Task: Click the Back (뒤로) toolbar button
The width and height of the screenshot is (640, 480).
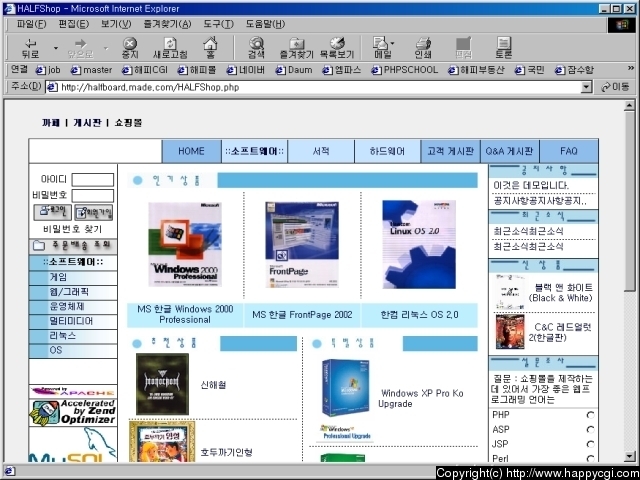Action: 31,48
